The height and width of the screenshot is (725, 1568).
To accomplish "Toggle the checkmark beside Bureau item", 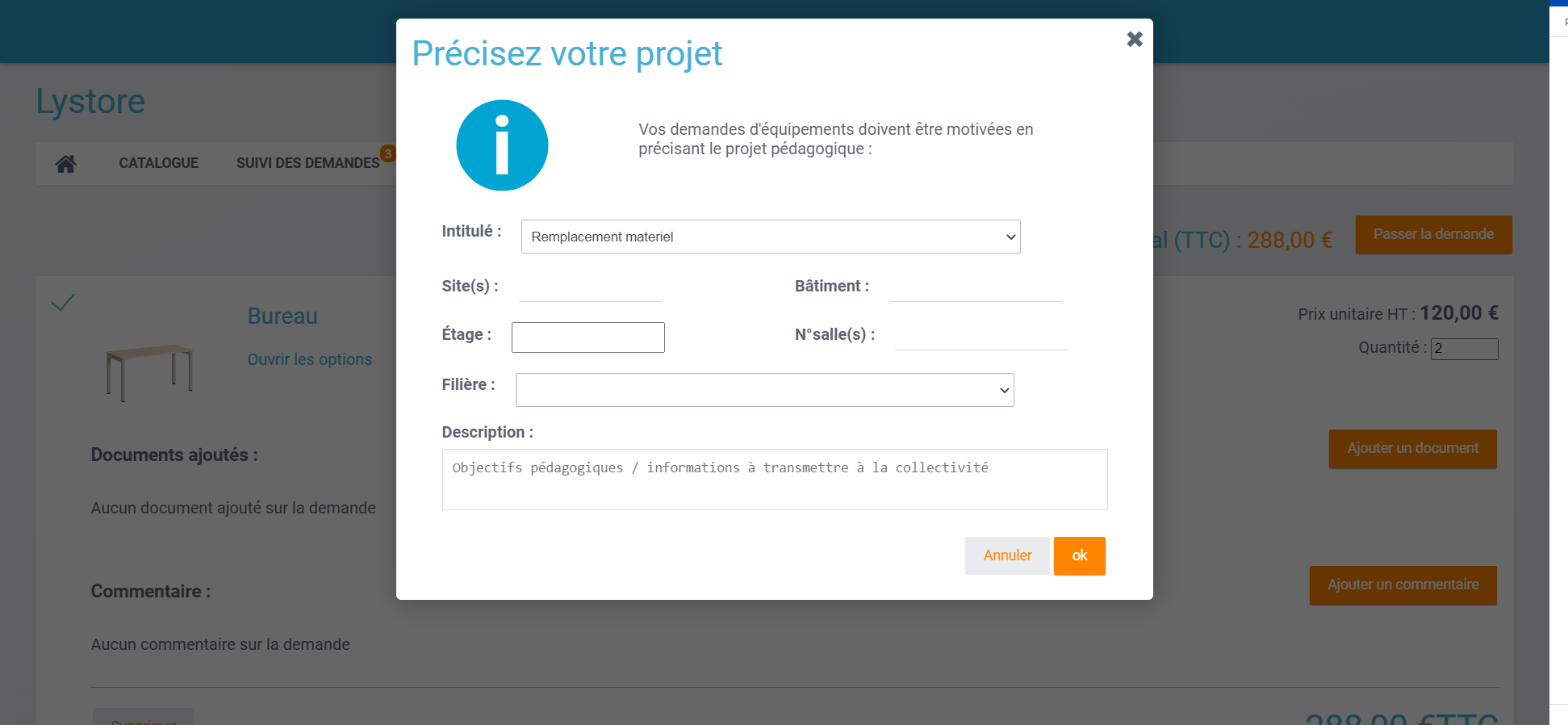I will click(62, 302).
